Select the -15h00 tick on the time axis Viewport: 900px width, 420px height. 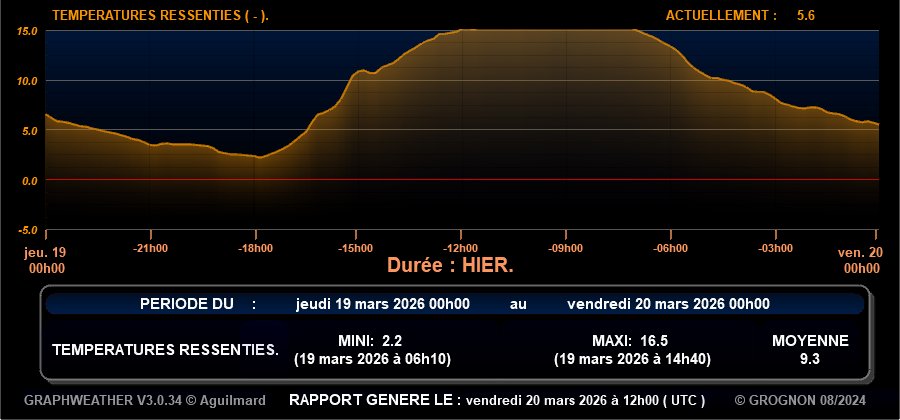pyautogui.click(x=357, y=248)
